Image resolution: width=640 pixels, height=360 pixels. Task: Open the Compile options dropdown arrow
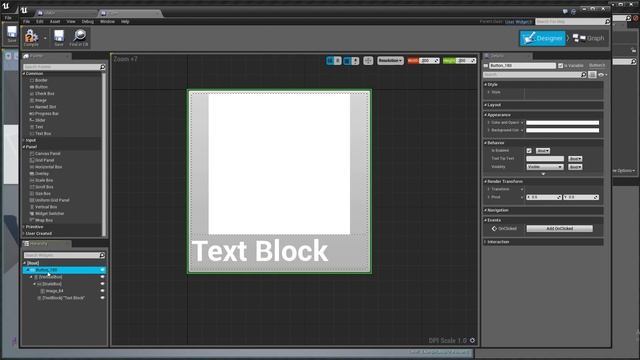45,38
